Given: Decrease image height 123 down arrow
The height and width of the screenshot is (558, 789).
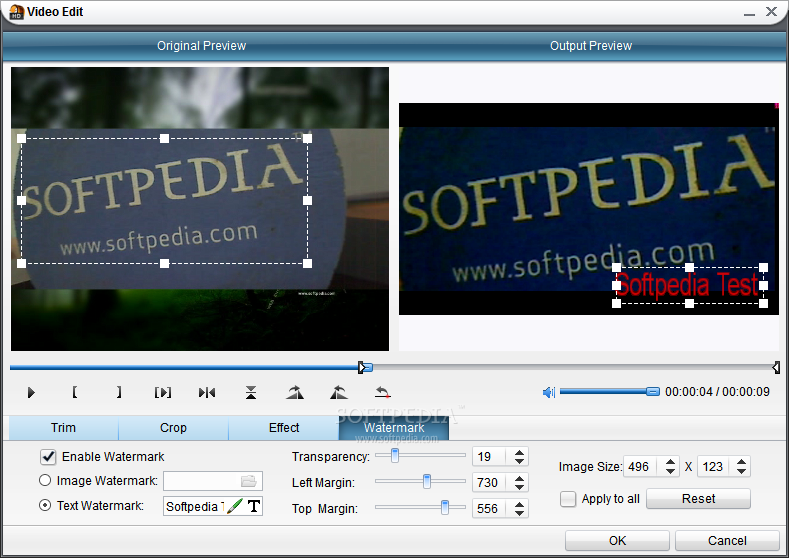Looking at the screenshot, I should coord(741,471).
